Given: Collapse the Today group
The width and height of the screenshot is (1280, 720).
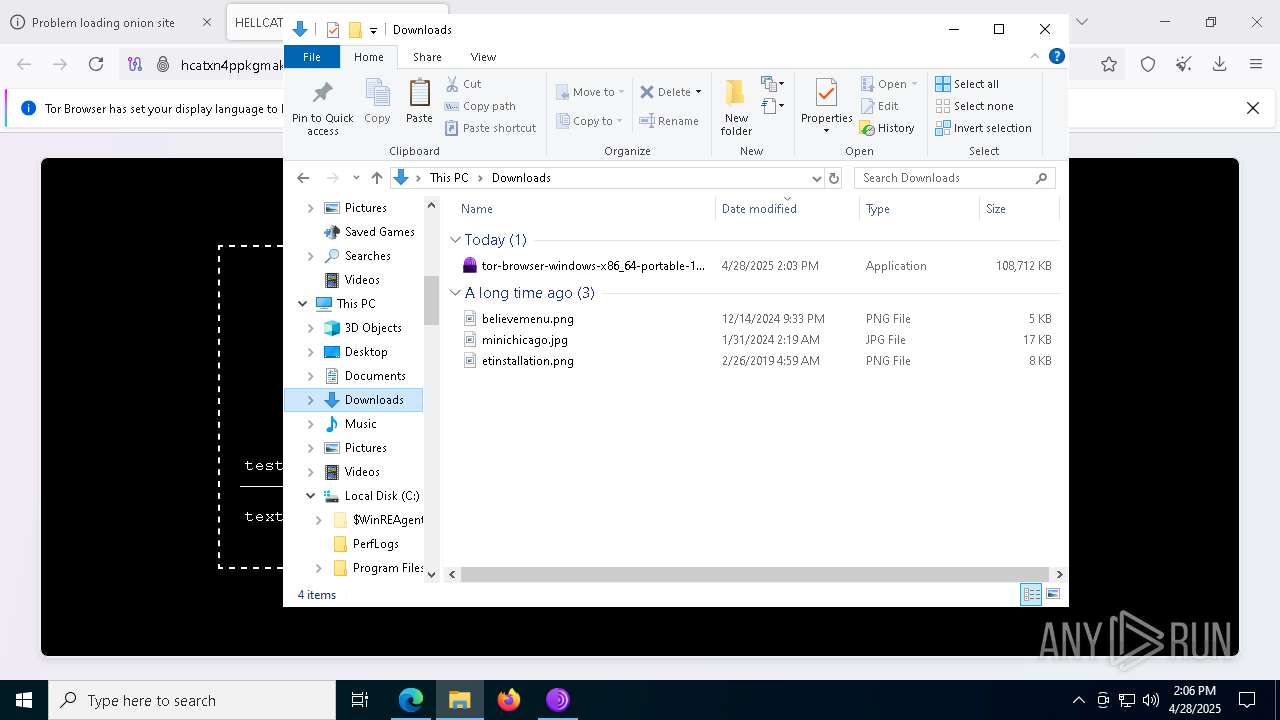Looking at the screenshot, I should [x=456, y=240].
